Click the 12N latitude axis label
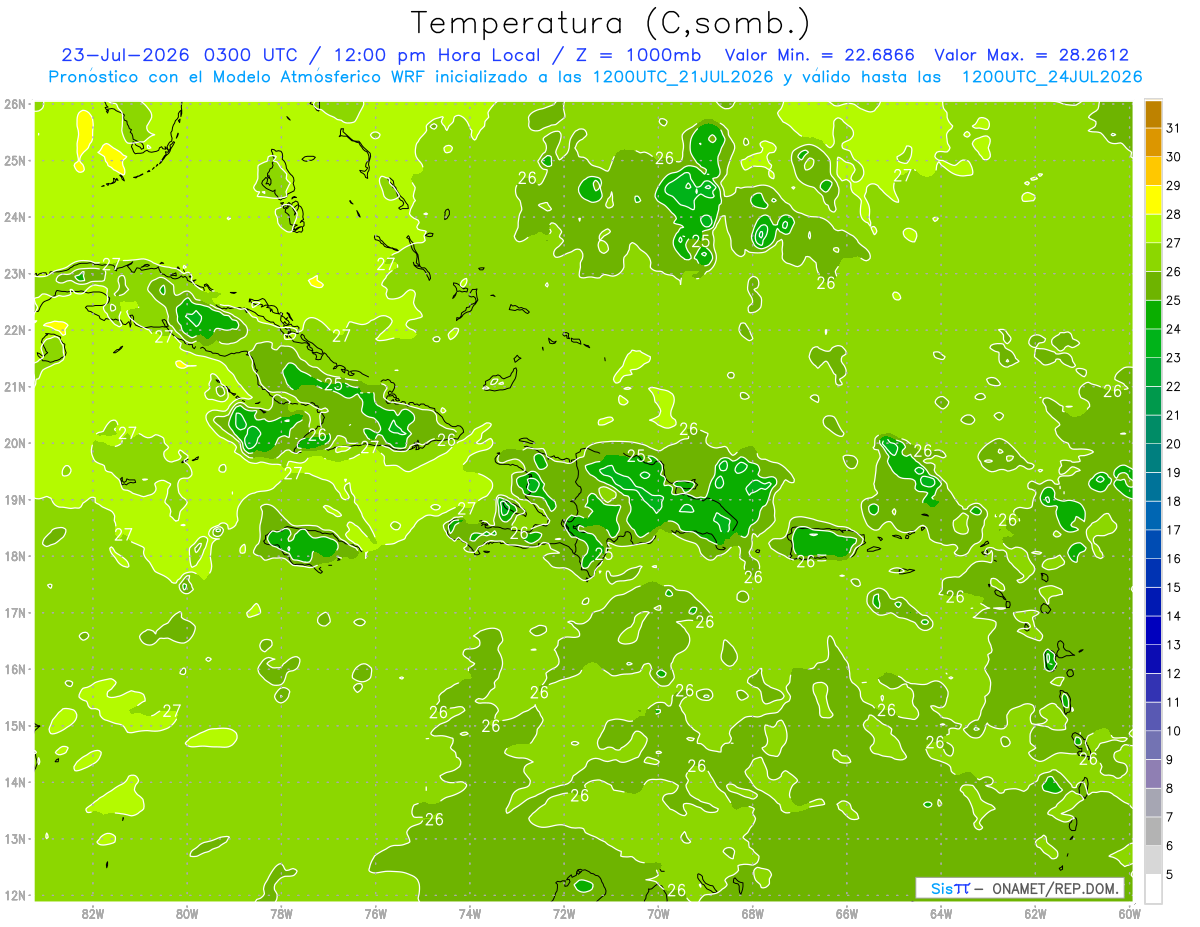This screenshot has width=1200, height=927. point(14,895)
